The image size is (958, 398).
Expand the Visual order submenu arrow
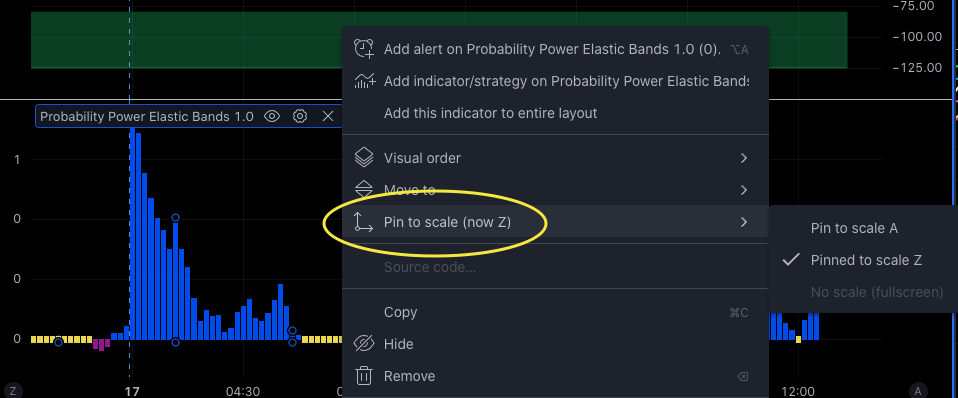744,158
